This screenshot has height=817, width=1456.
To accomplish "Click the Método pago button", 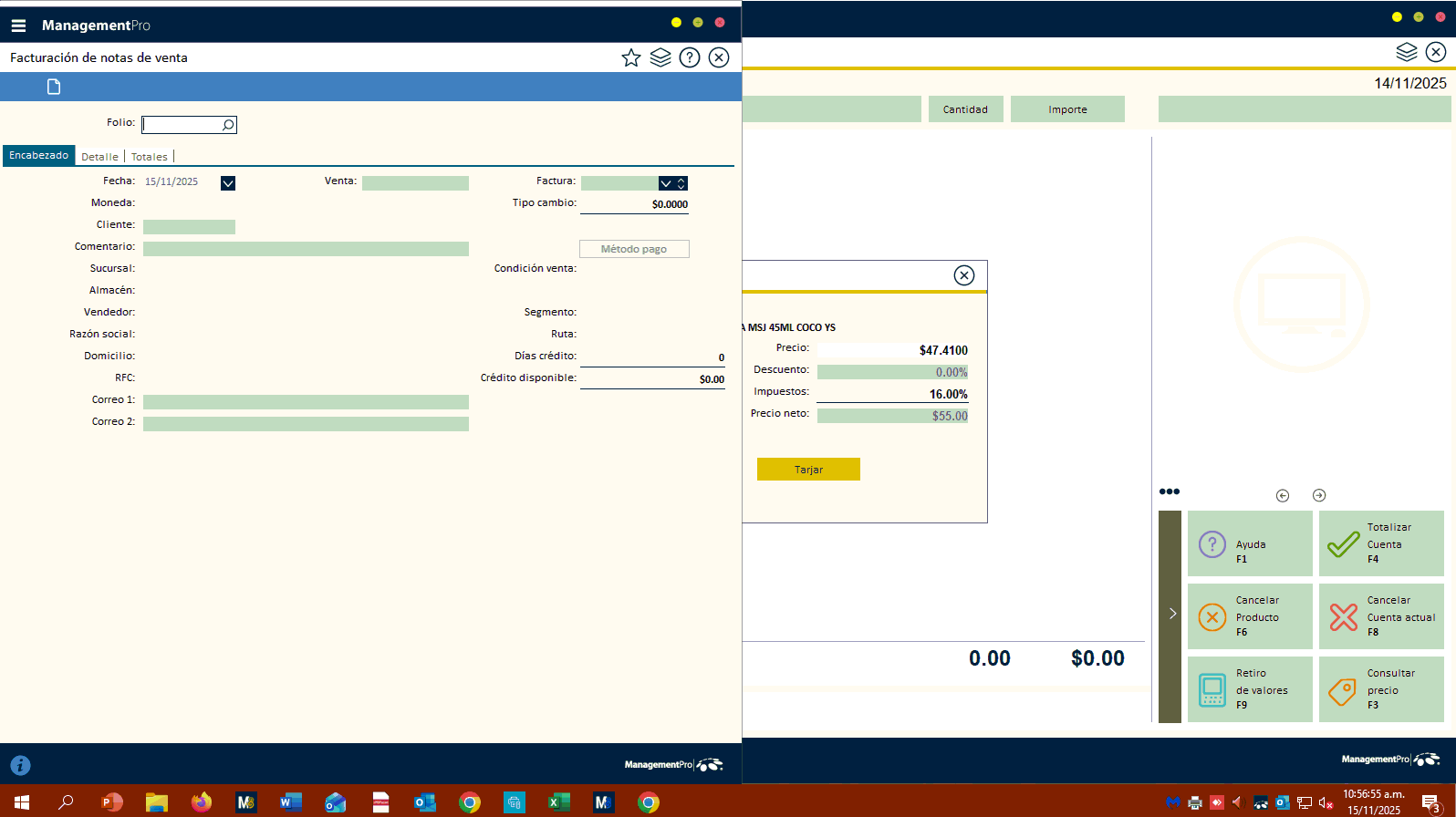I will [x=634, y=249].
